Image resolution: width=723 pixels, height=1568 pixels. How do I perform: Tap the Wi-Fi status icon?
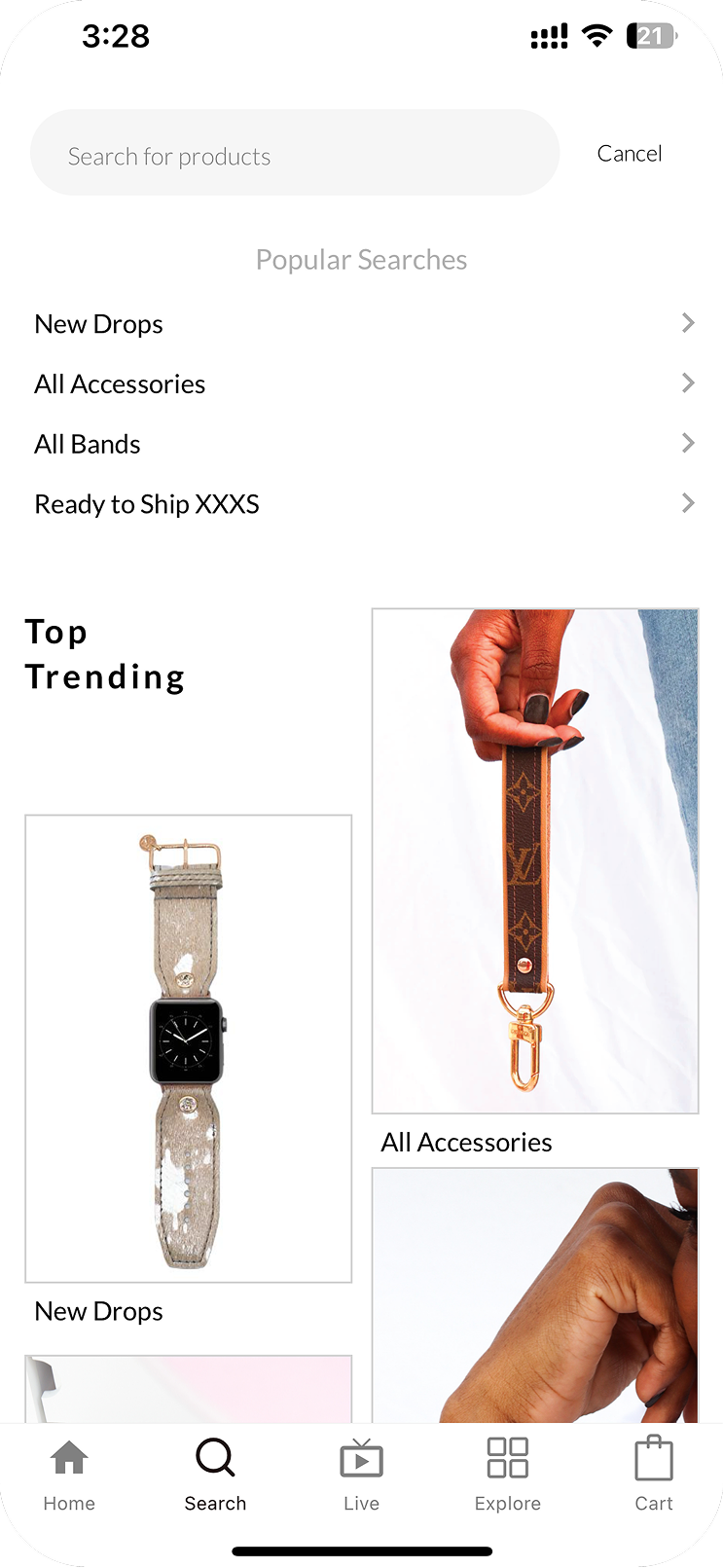tap(596, 37)
